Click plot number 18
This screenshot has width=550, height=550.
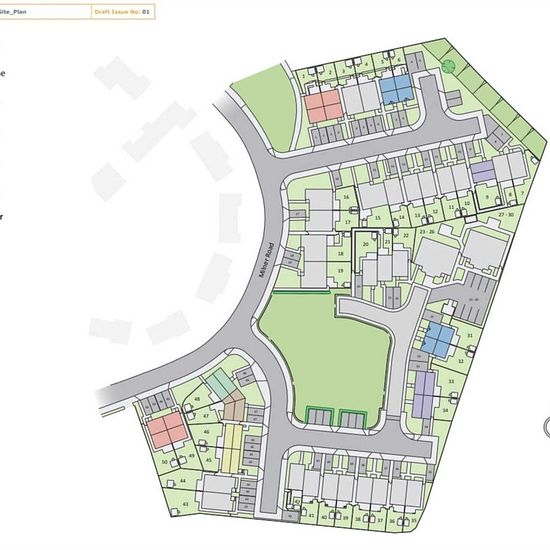tap(340, 254)
